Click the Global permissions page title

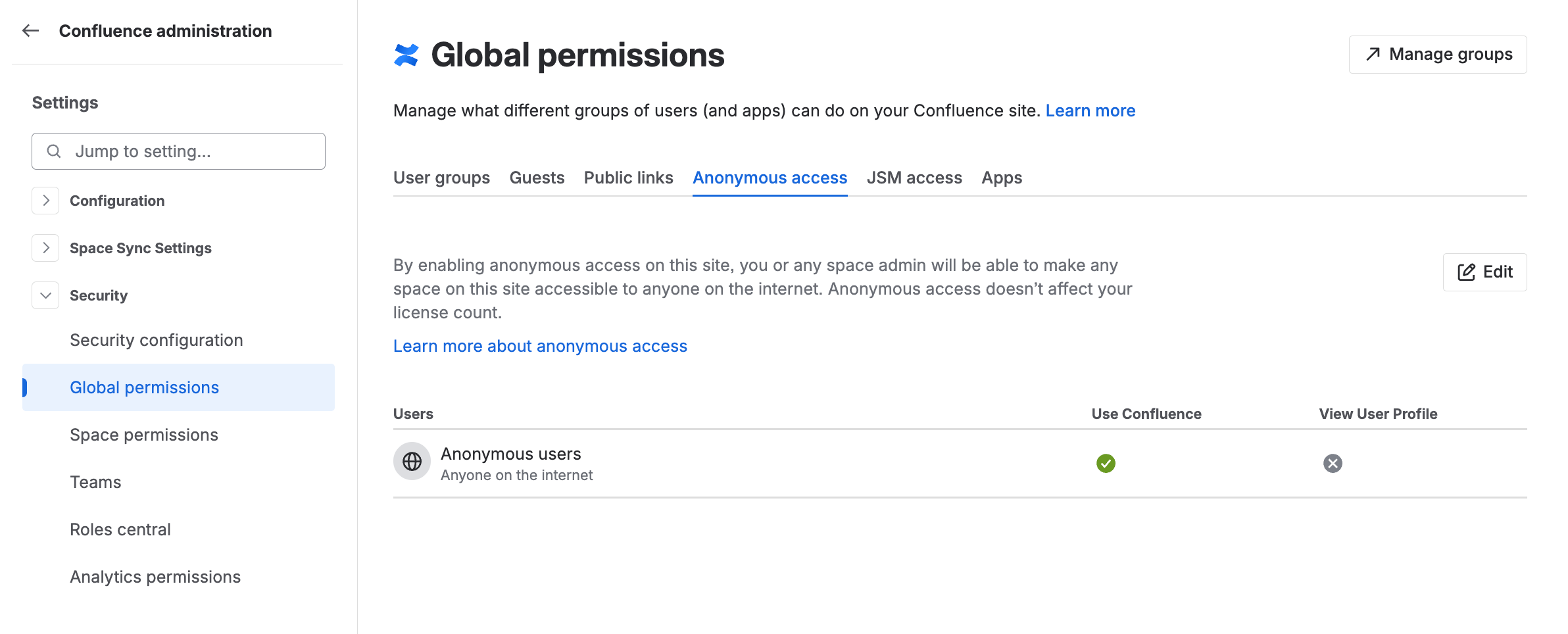[577, 55]
